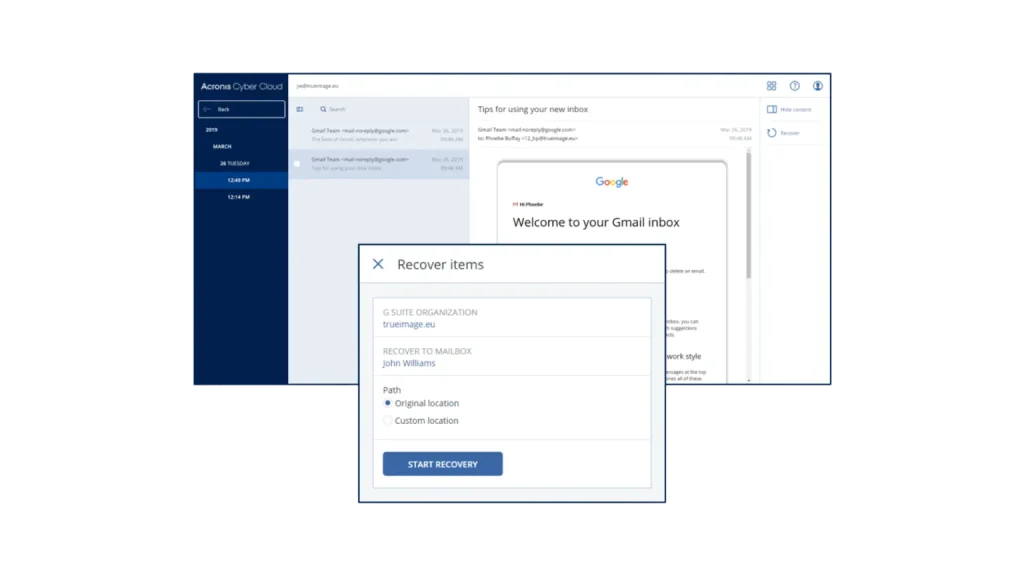This screenshot has width=1024, height=576.
Task: Change the John Williams mailbox link
Action: (409, 363)
